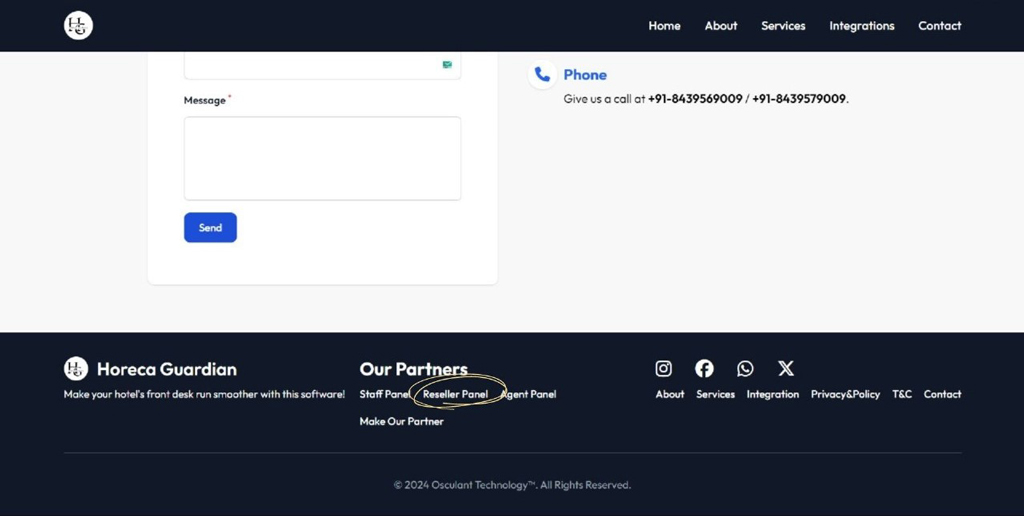Visit the Agent Panel link

pyautogui.click(x=530, y=394)
